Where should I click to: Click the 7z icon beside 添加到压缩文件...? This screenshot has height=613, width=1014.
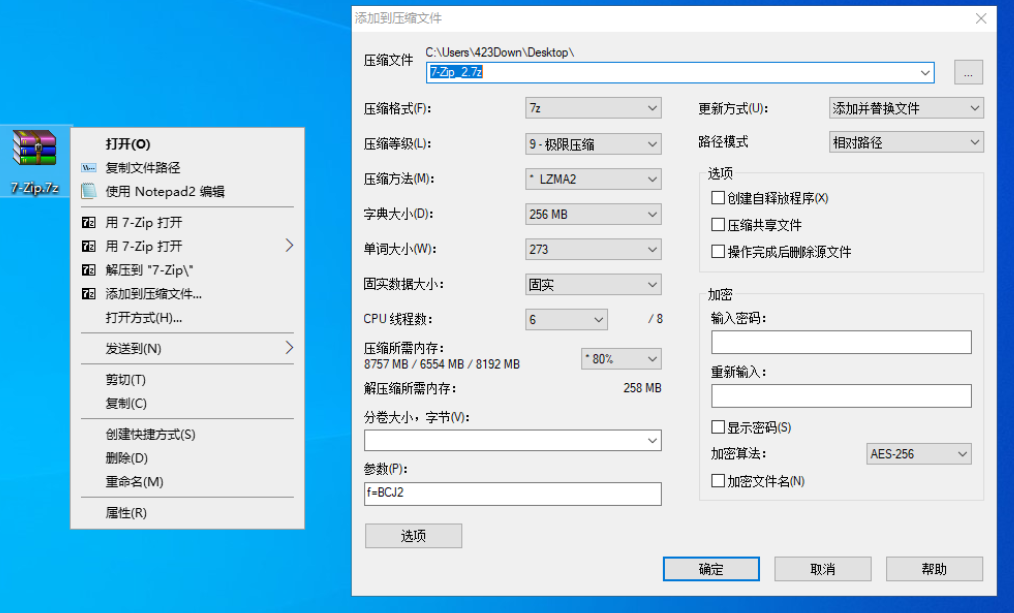click(x=89, y=294)
